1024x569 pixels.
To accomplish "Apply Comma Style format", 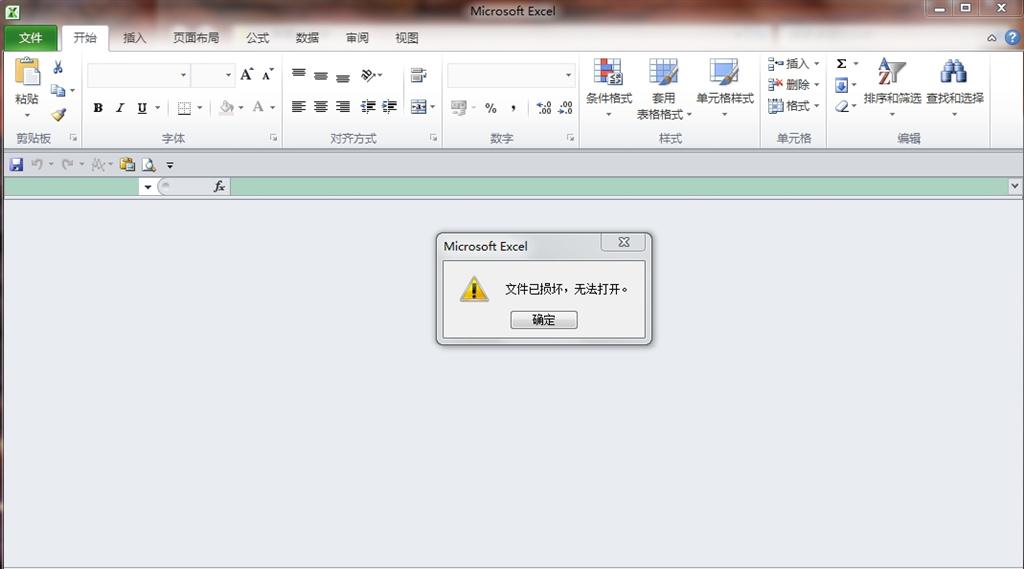I will click(513, 108).
